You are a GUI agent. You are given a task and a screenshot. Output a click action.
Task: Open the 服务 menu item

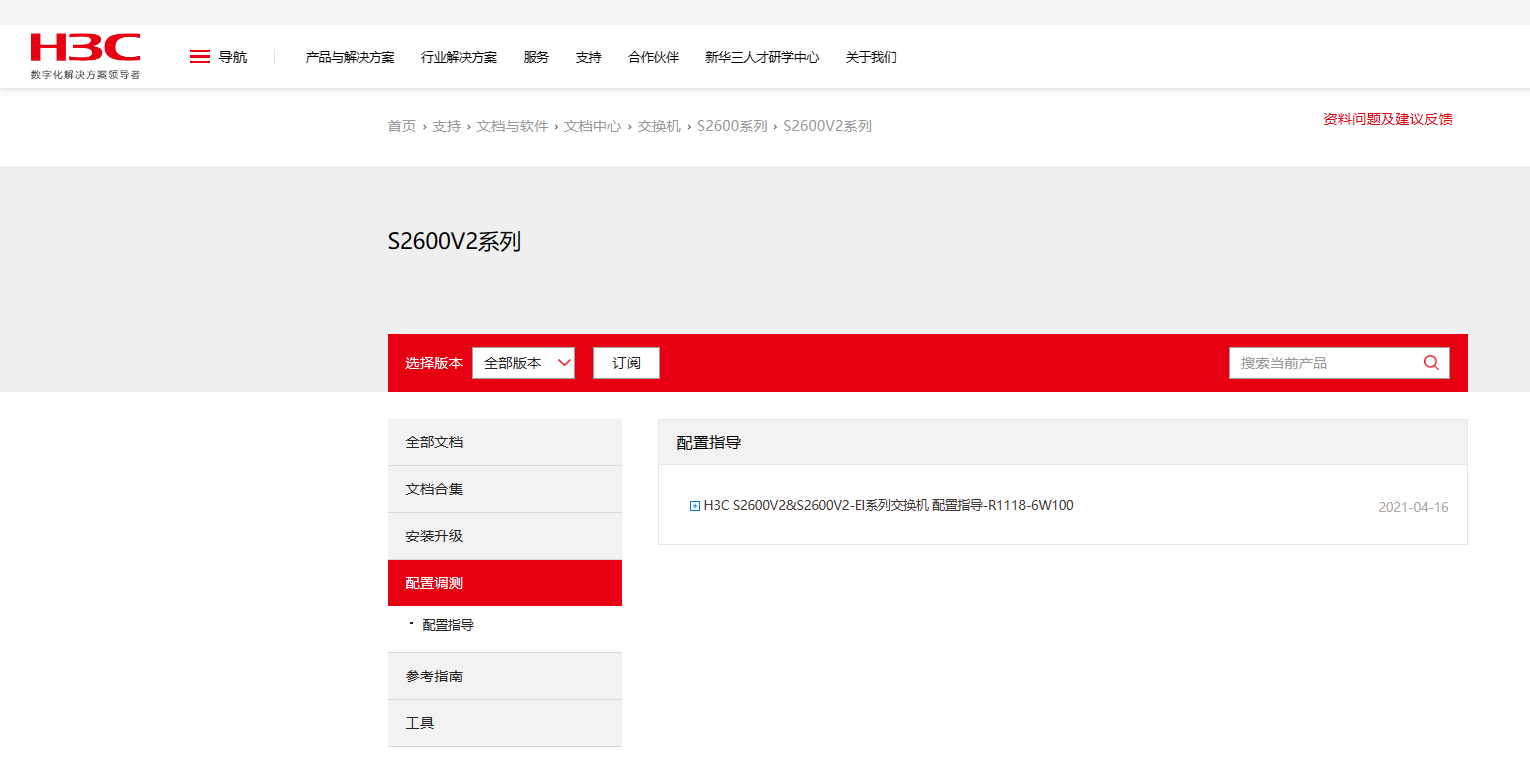pyautogui.click(x=536, y=57)
